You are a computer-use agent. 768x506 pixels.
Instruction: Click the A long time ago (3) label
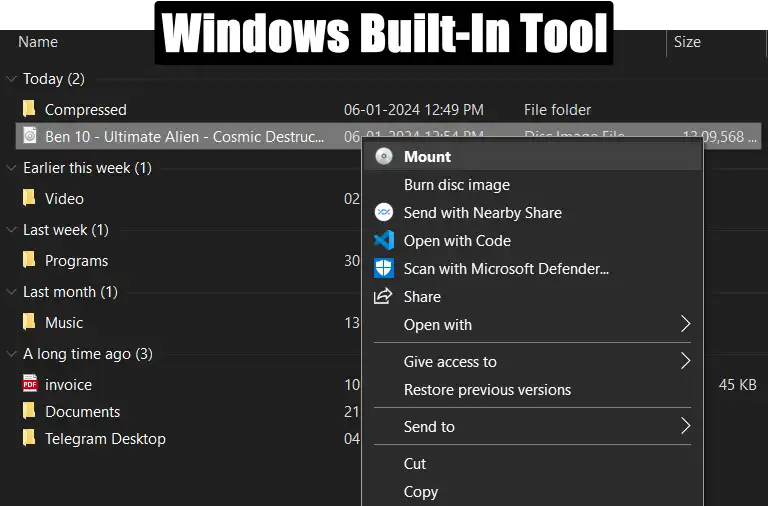point(88,354)
